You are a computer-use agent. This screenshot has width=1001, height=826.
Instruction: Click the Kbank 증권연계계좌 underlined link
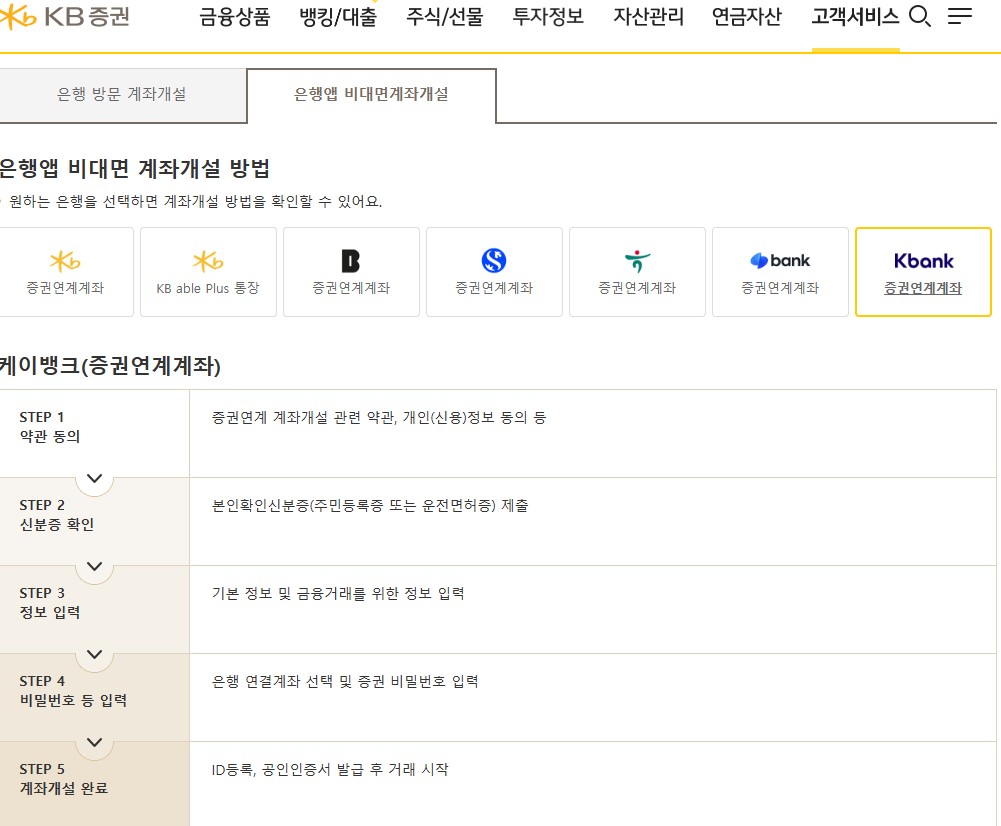pos(922,288)
